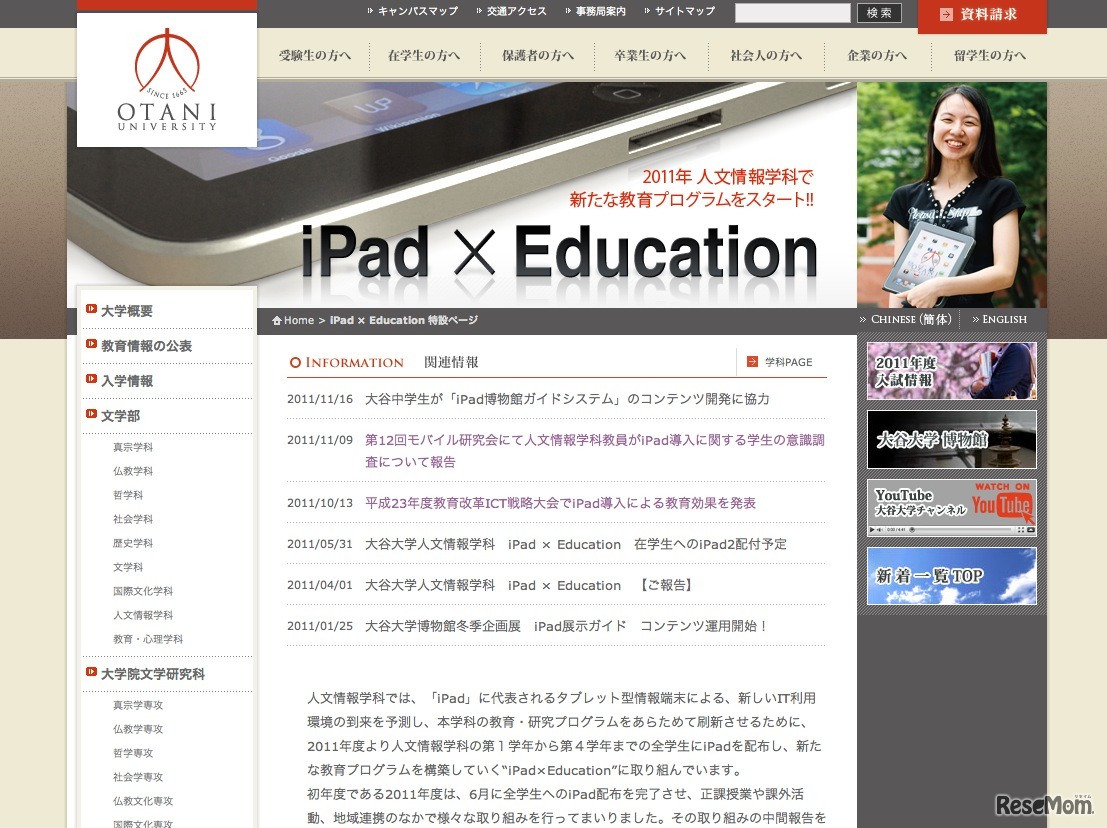Open the 2011年度入試情報 banner

coord(950,371)
